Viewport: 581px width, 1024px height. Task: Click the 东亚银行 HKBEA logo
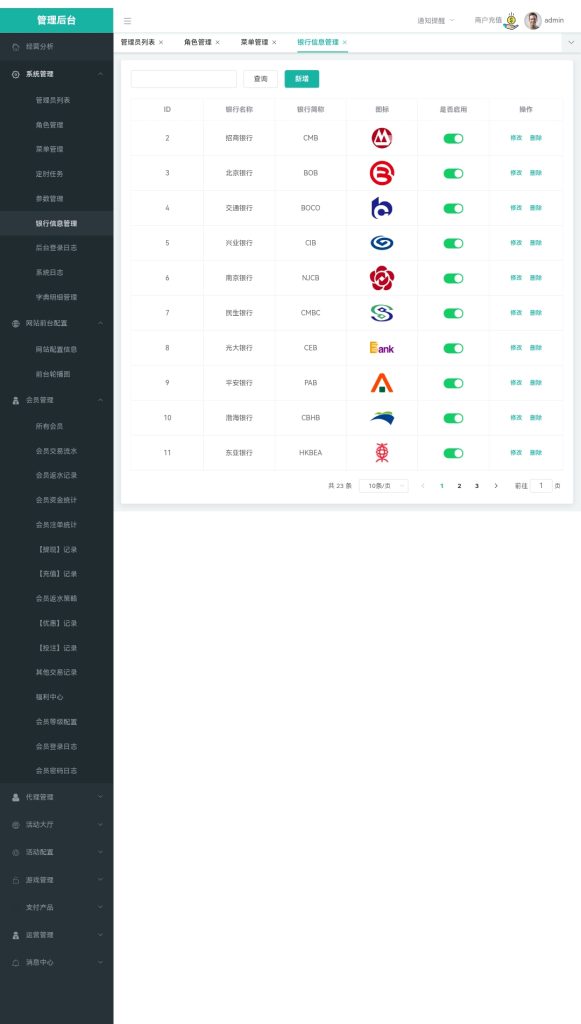click(x=382, y=453)
